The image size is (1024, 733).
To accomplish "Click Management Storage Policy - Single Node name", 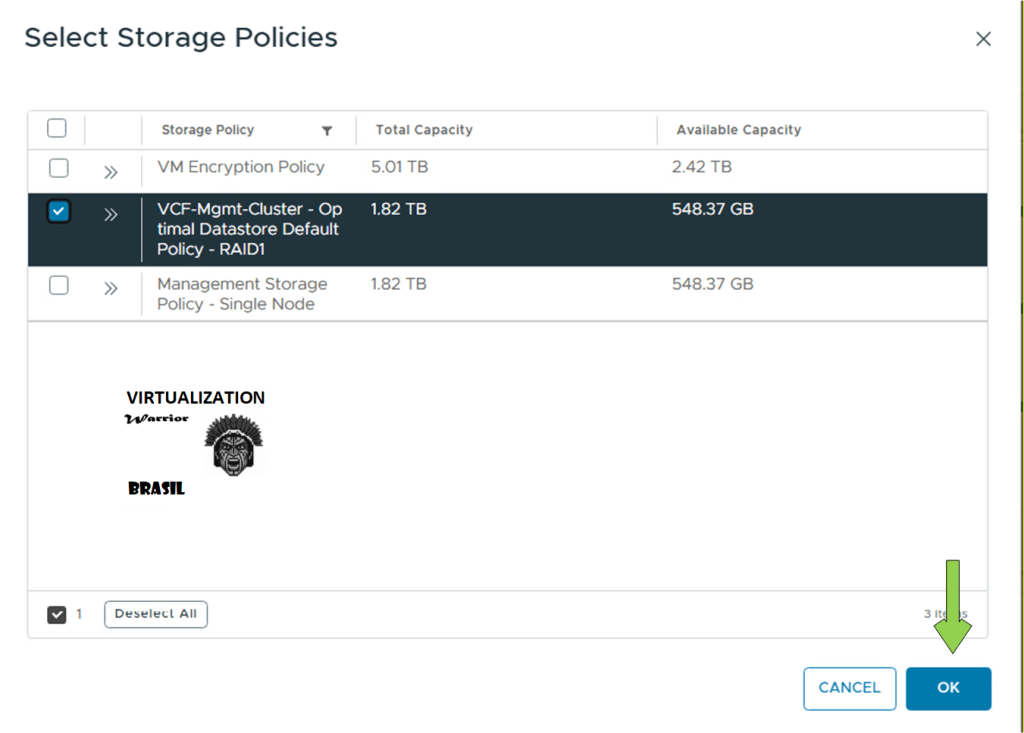I will [242, 294].
